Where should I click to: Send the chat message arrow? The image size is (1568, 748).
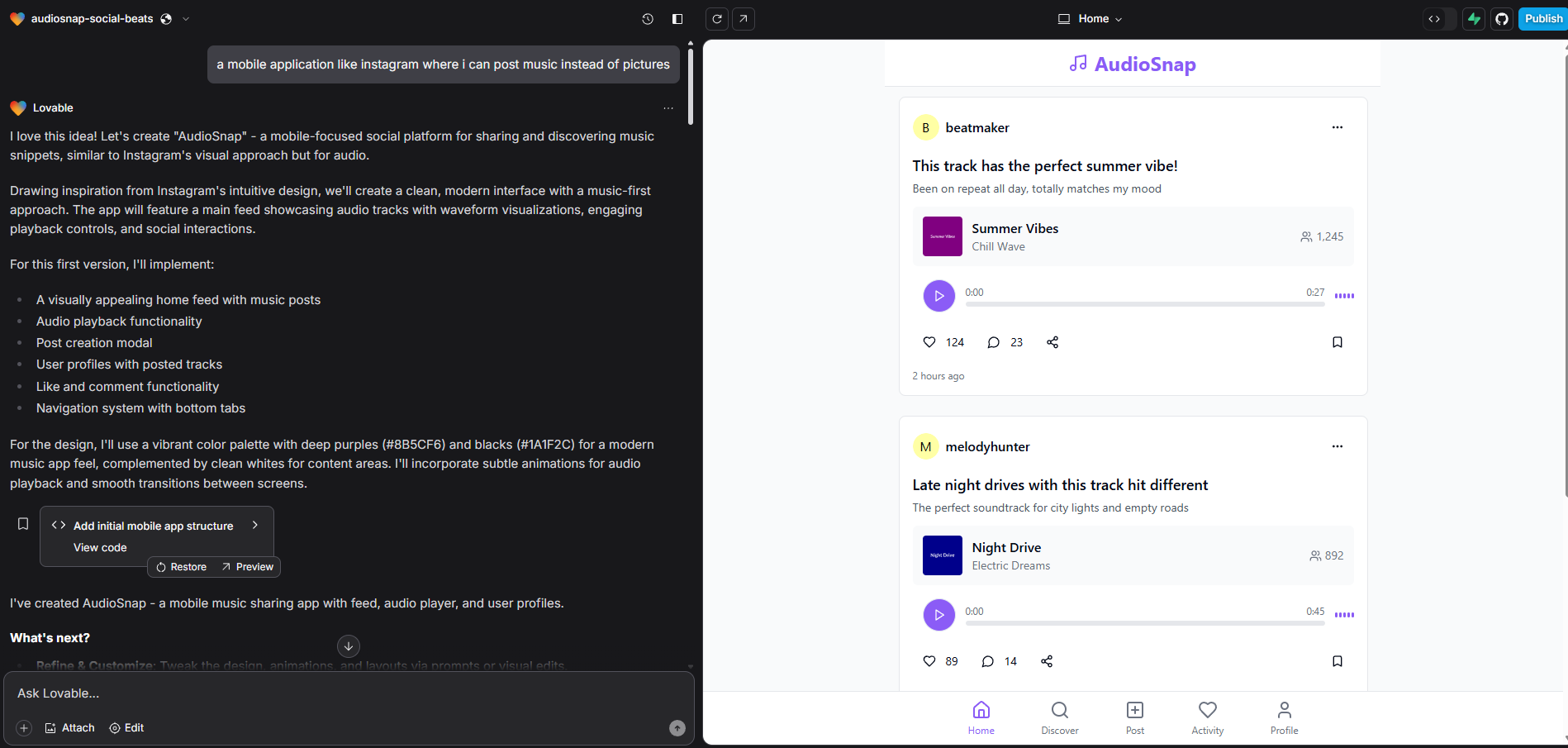coord(677,728)
